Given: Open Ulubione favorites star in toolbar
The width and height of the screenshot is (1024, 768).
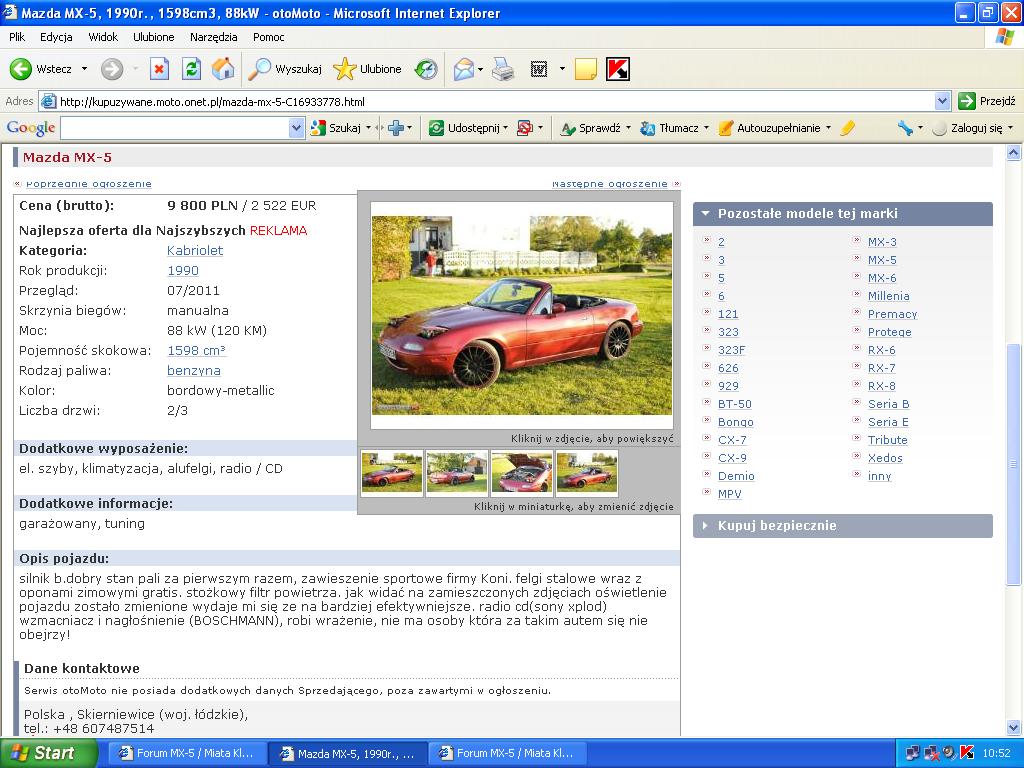Looking at the screenshot, I should [367, 69].
